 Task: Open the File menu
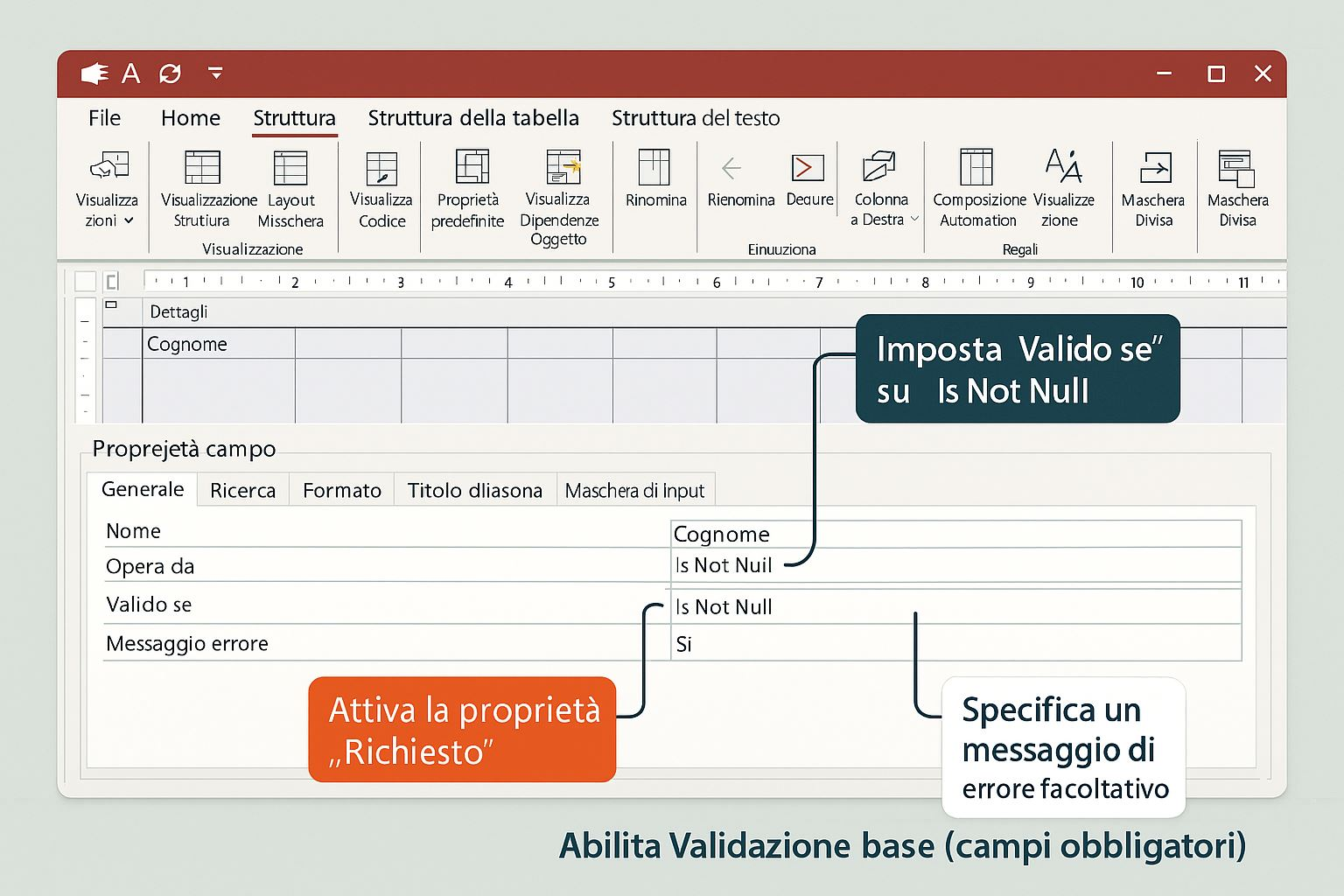click(x=104, y=118)
